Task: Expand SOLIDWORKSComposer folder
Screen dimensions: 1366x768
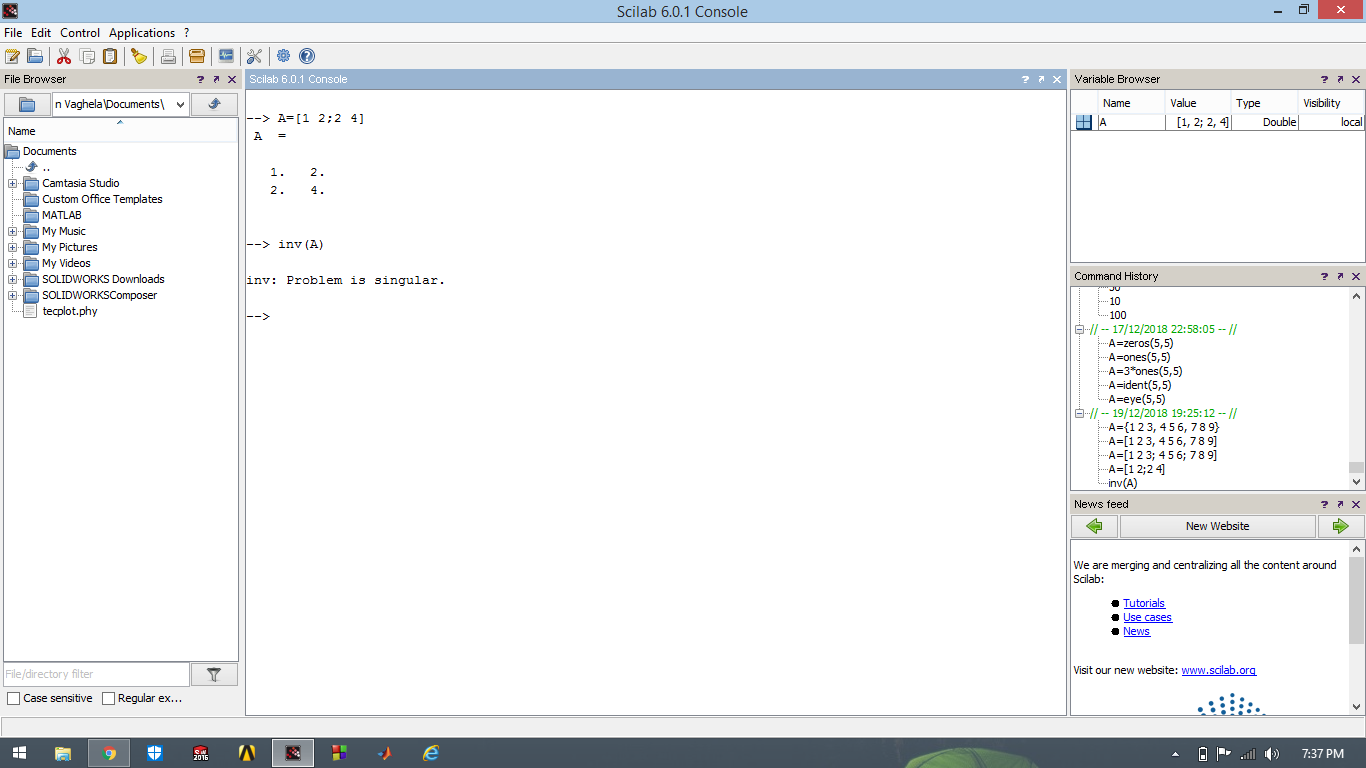Action: [12, 295]
